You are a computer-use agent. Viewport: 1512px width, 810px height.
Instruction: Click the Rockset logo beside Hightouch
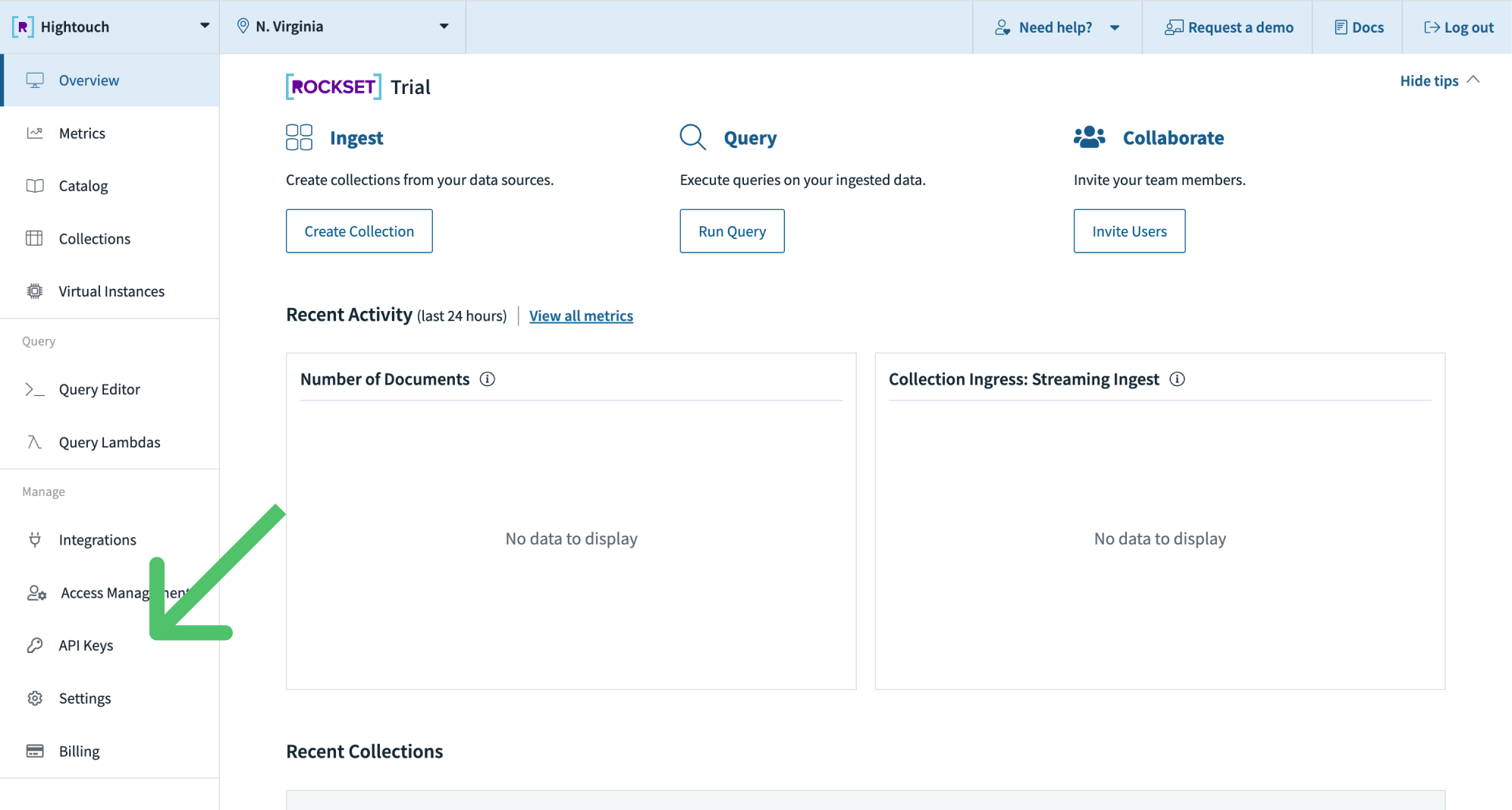[23, 27]
